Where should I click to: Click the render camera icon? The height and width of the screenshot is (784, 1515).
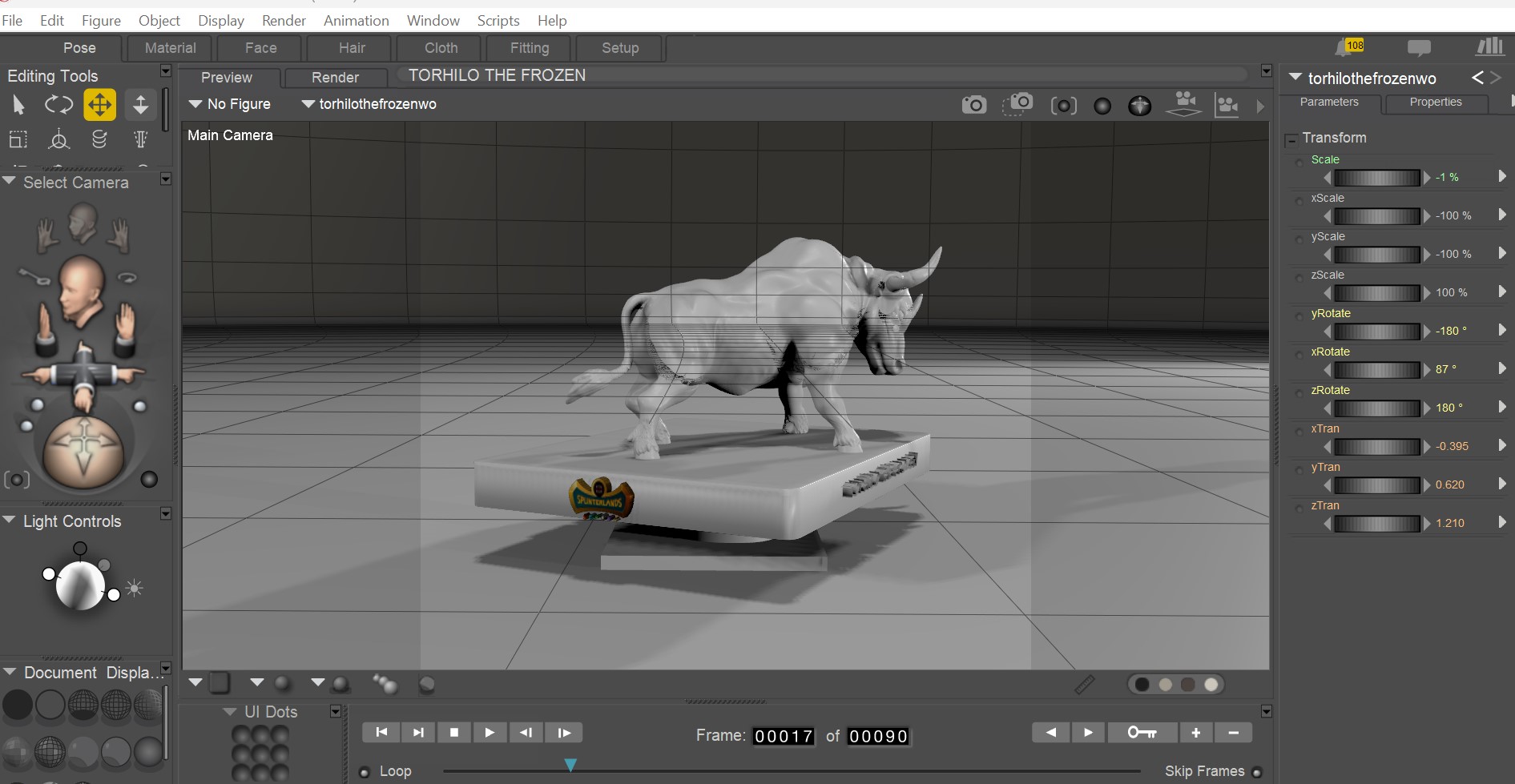pyautogui.click(x=974, y=105)
